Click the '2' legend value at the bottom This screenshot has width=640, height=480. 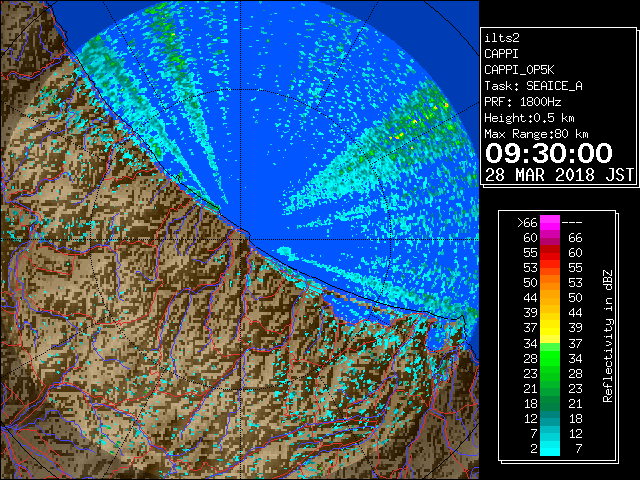534,449
